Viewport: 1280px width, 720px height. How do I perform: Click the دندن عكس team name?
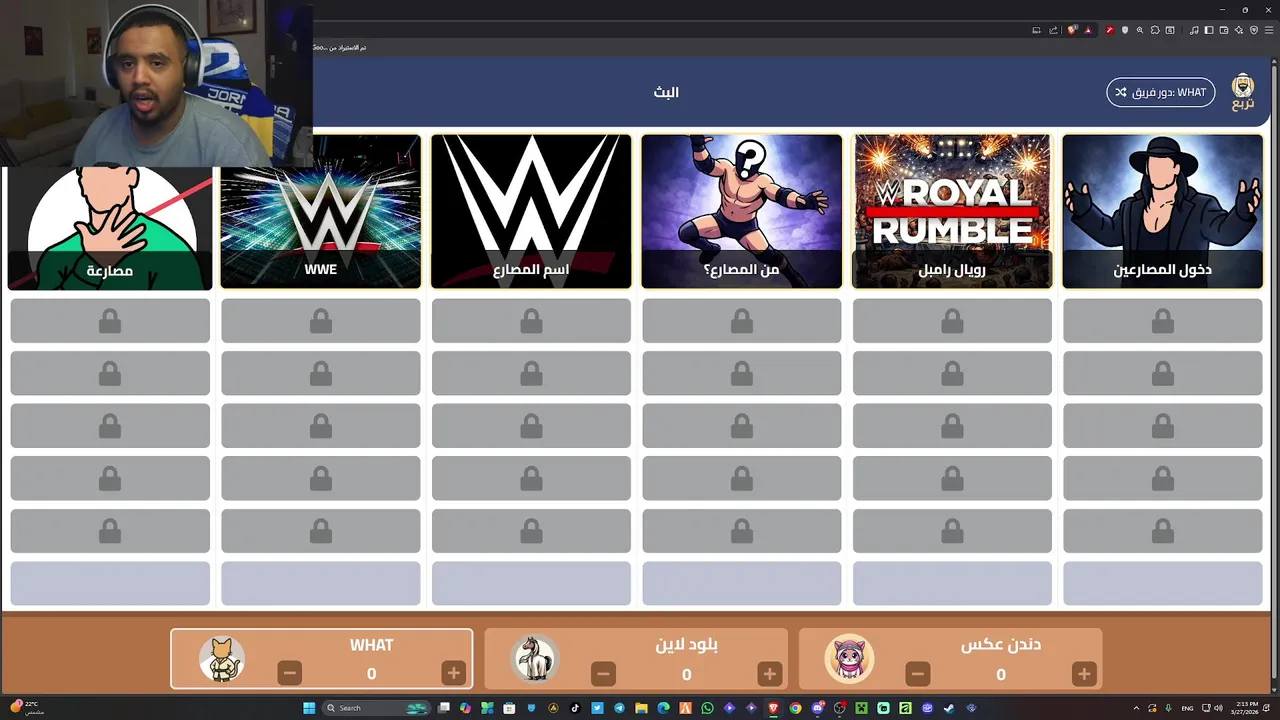click(1001, 645)
